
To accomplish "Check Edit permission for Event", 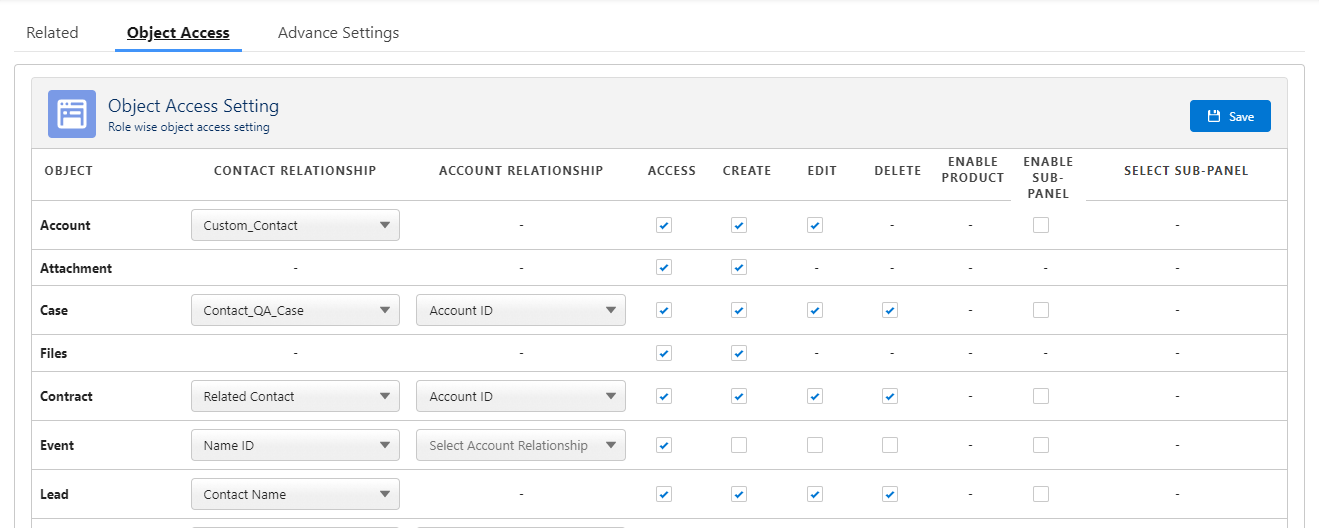I will click(815, 445).
